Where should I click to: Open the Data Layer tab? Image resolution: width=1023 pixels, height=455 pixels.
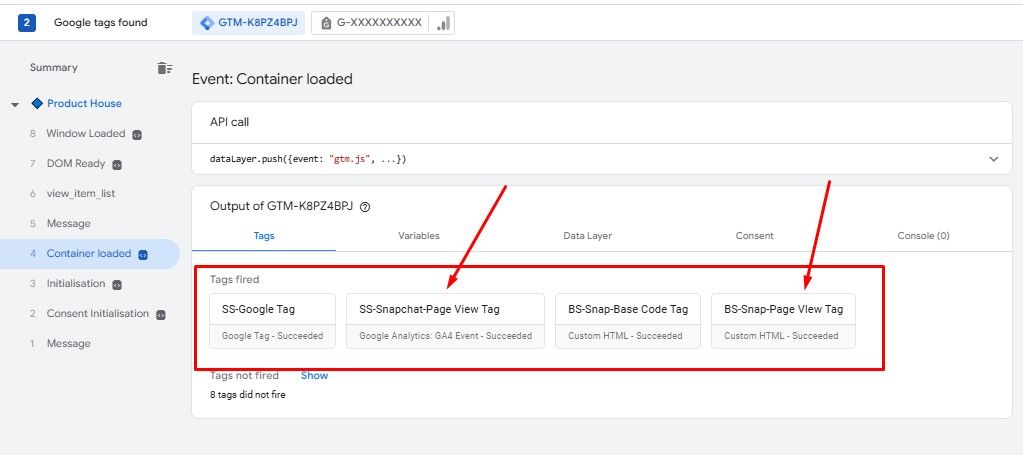tap(587, 236)
